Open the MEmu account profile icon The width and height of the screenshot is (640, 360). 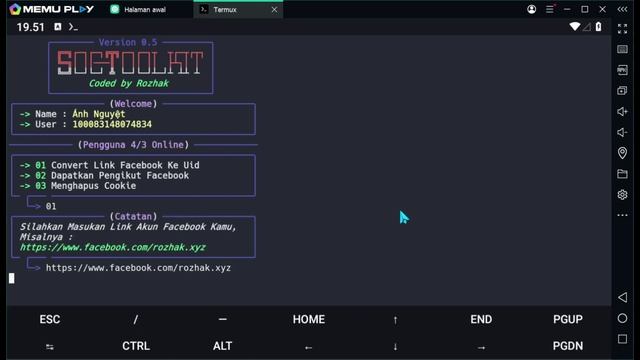(531, 9)
